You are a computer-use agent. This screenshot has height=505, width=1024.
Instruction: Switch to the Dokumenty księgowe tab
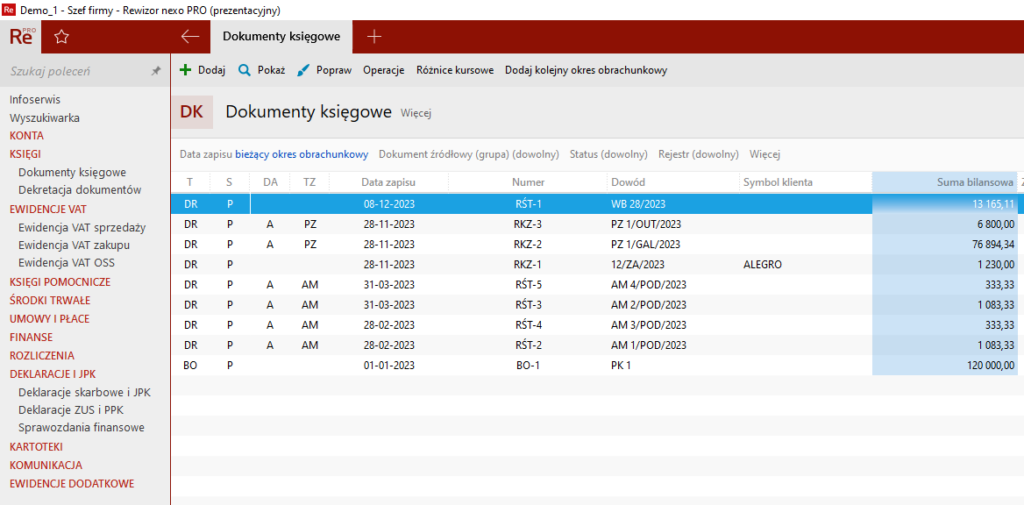281,37
